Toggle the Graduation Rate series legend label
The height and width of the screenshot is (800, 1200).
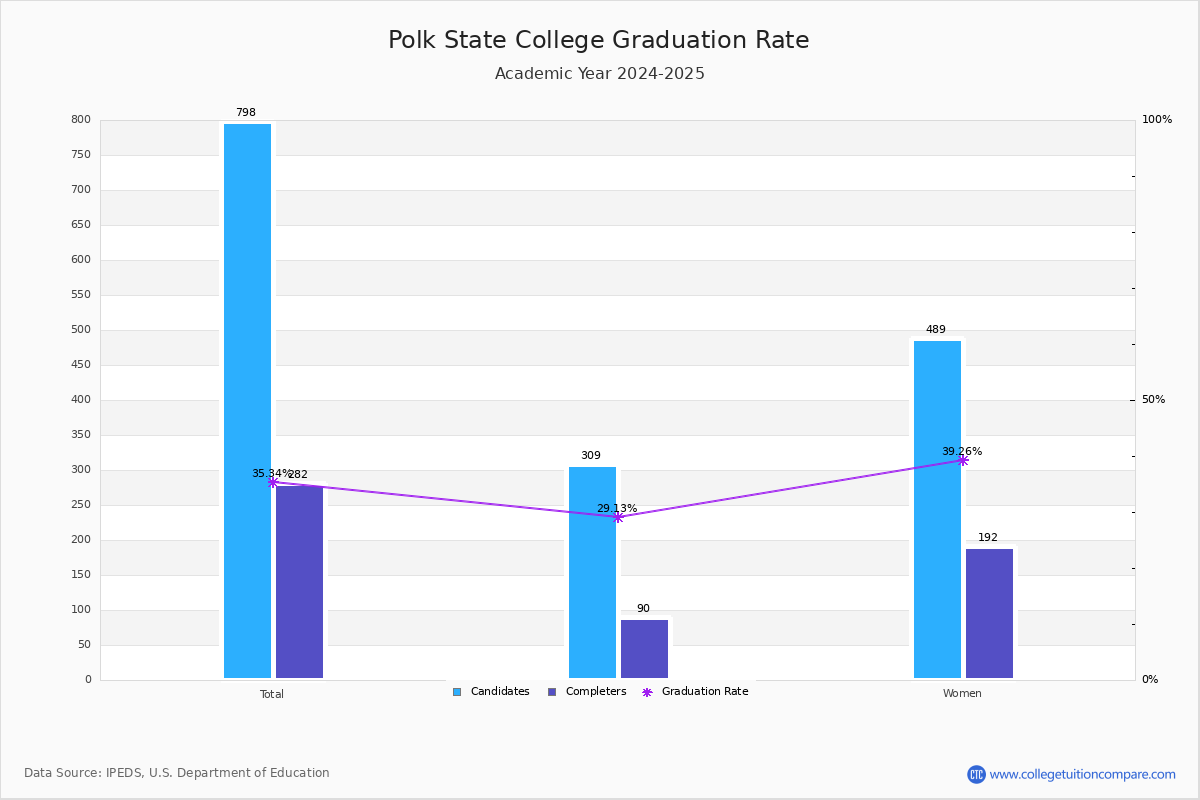click(704, 692)
